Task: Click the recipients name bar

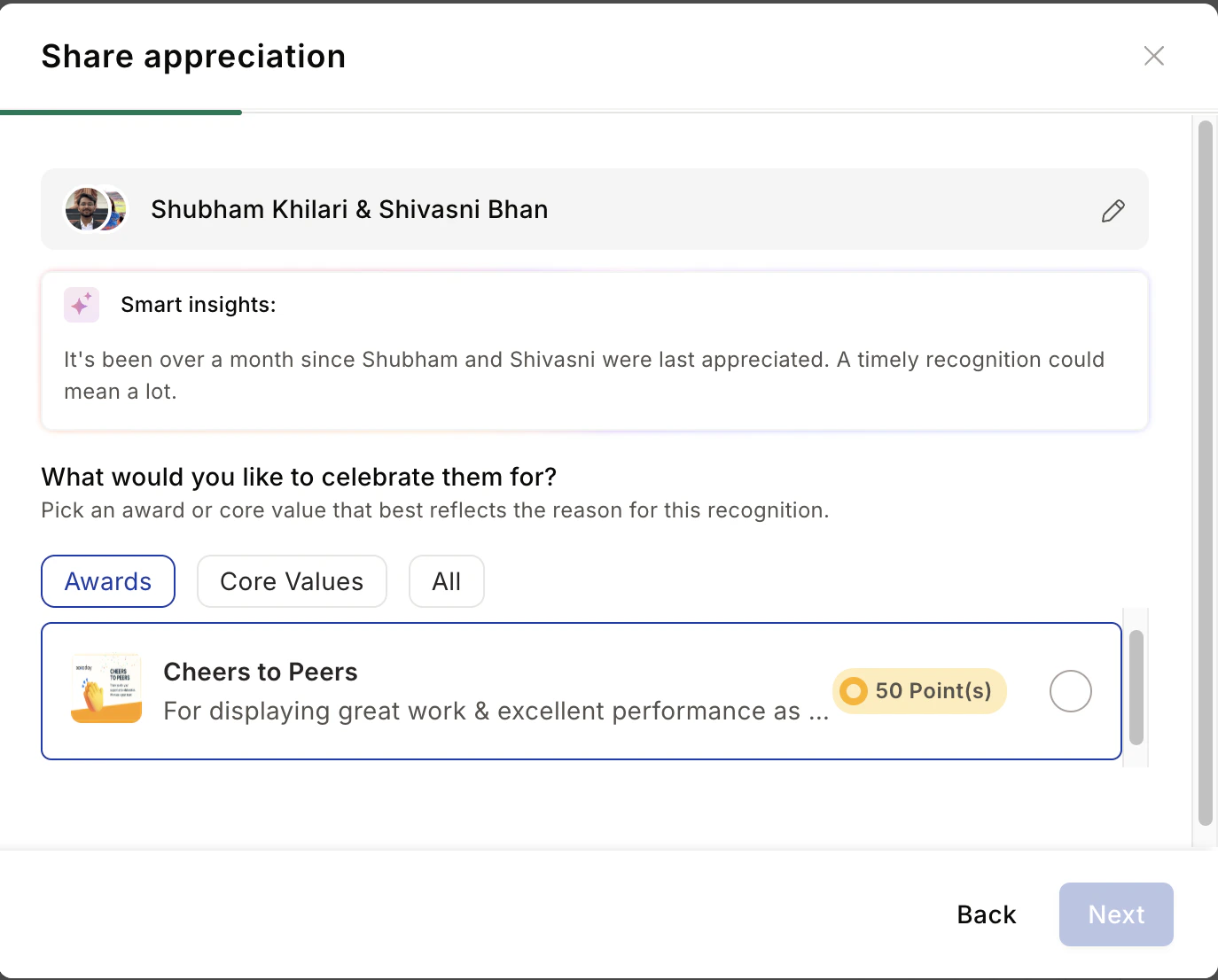Action: pos(595,209)
